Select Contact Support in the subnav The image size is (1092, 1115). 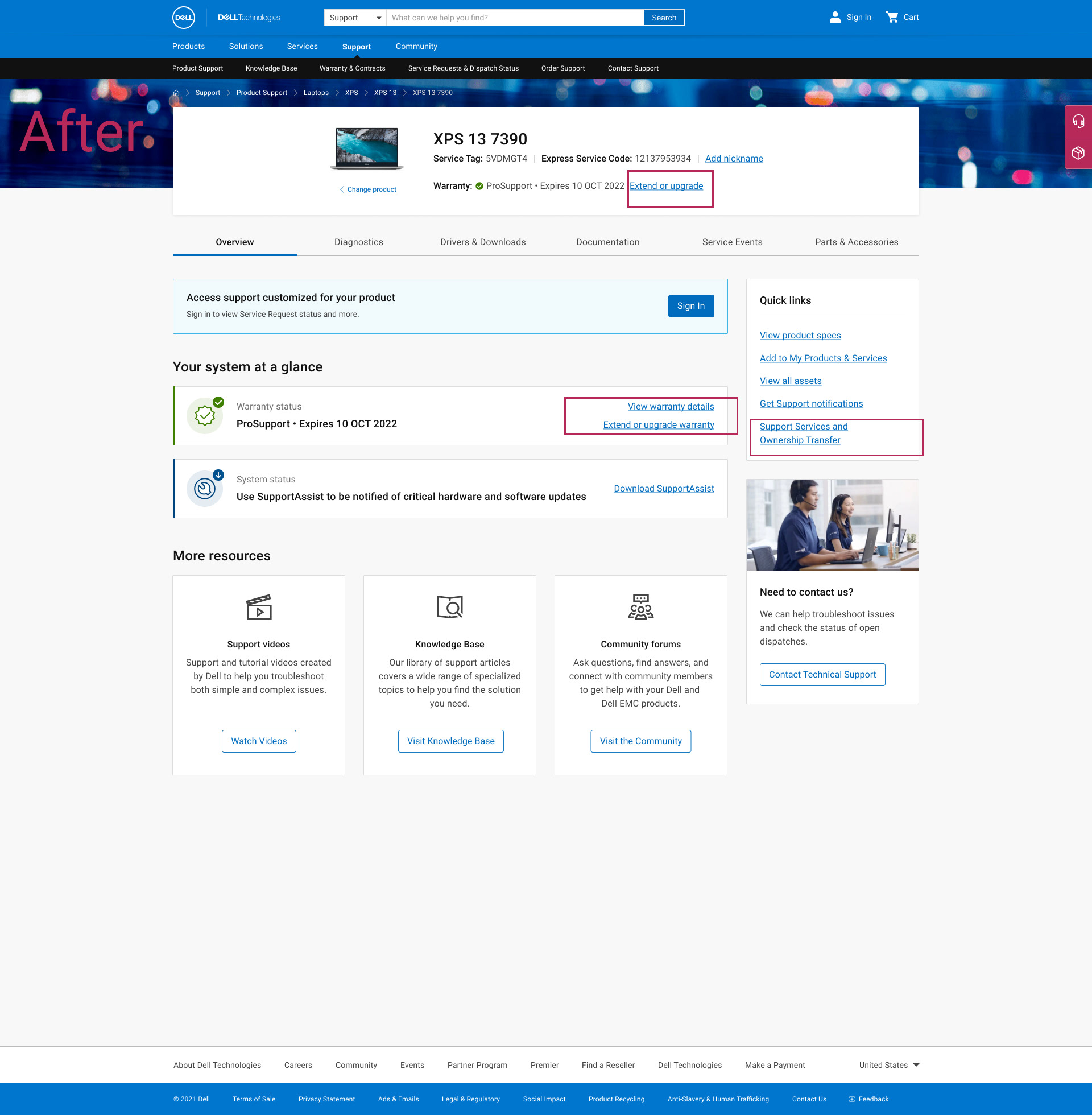(633, 68)
